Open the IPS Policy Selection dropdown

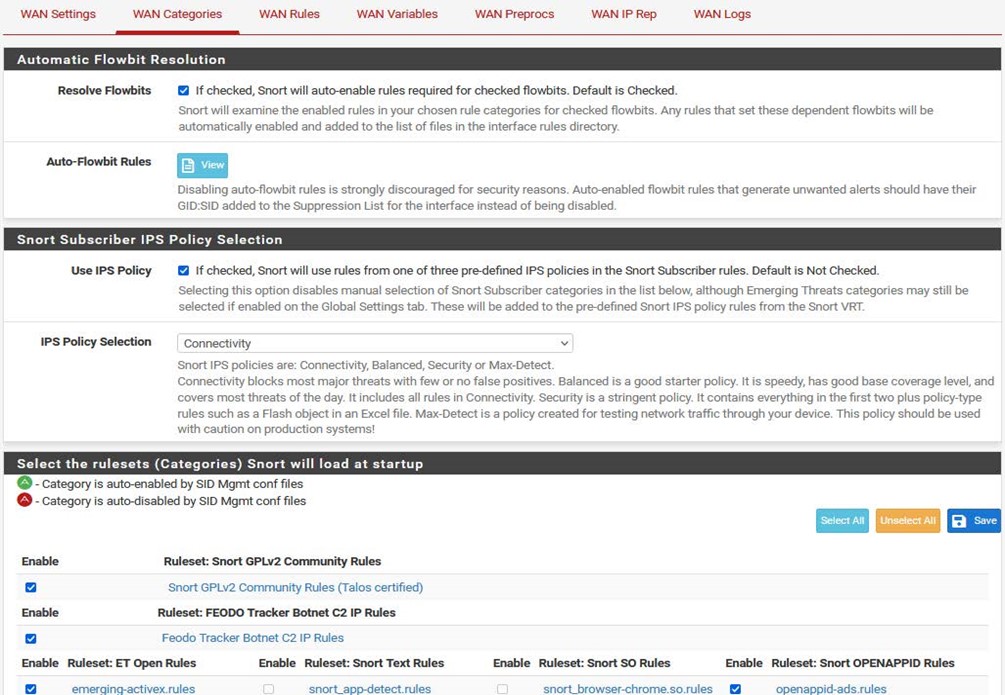[375, 343]
